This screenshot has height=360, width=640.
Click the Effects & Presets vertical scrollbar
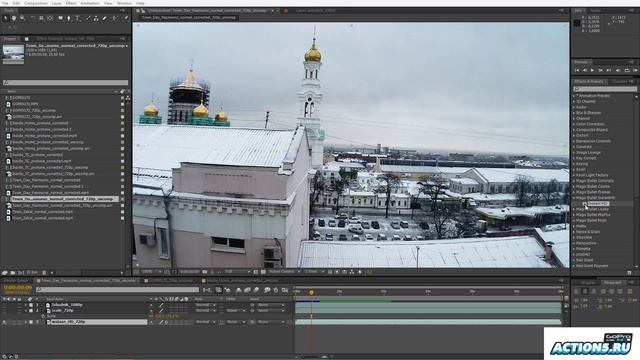[x=636, y=180]
